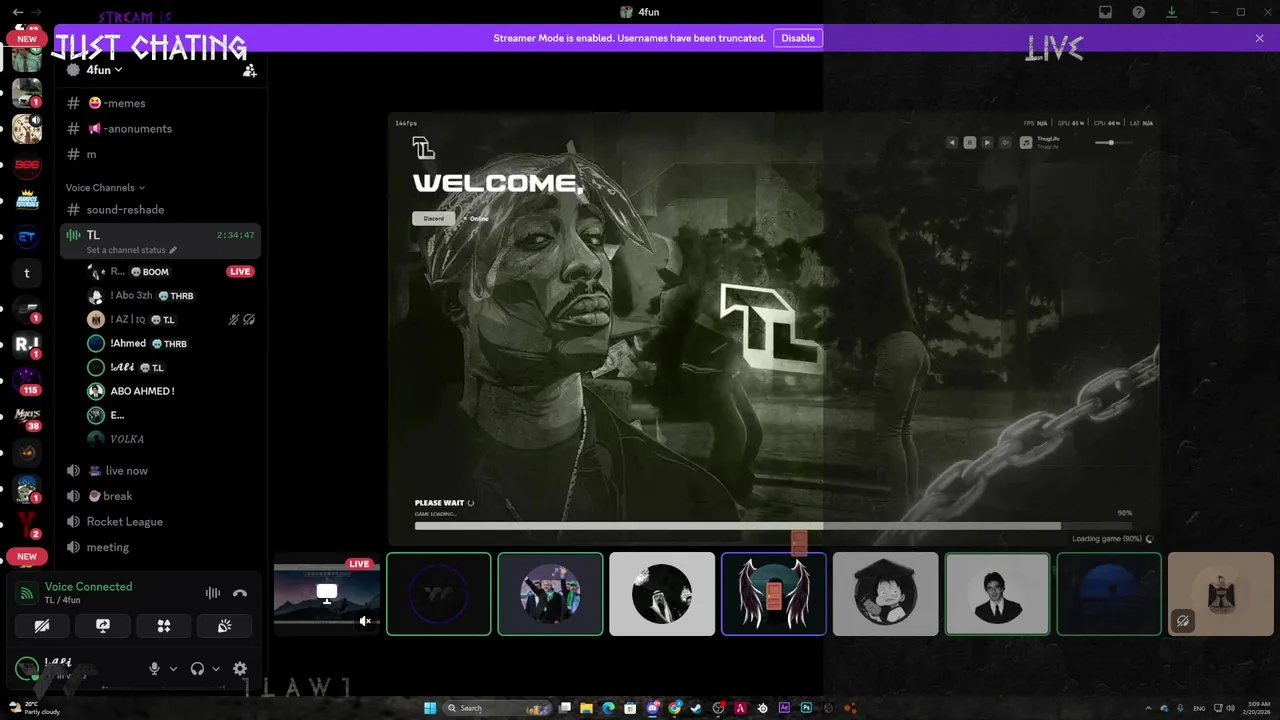
Task: Click the invite people icon beside 4fun
Action: pyautogui.click(x=250, y=70)
